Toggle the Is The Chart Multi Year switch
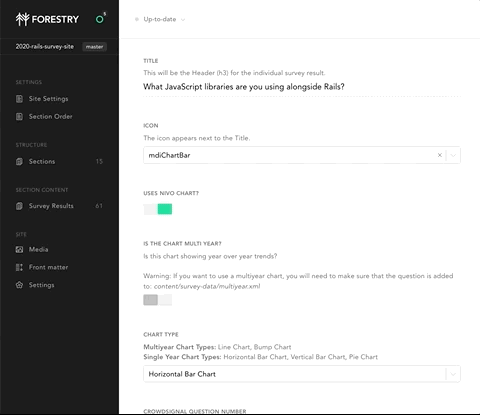The width and height of the screenshot is (480, 415). [x=158, y=300]
